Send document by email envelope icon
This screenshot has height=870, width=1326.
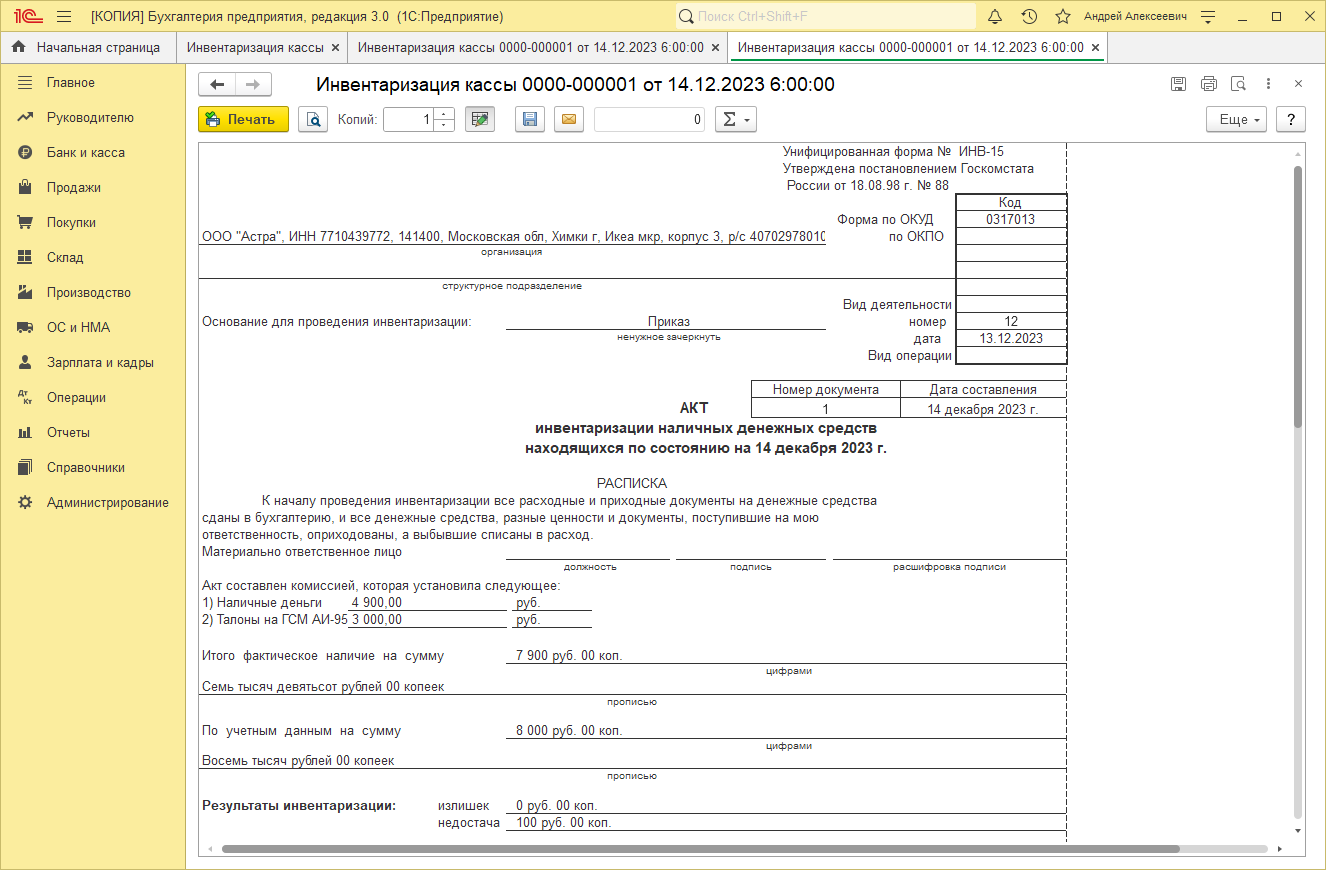568,120
